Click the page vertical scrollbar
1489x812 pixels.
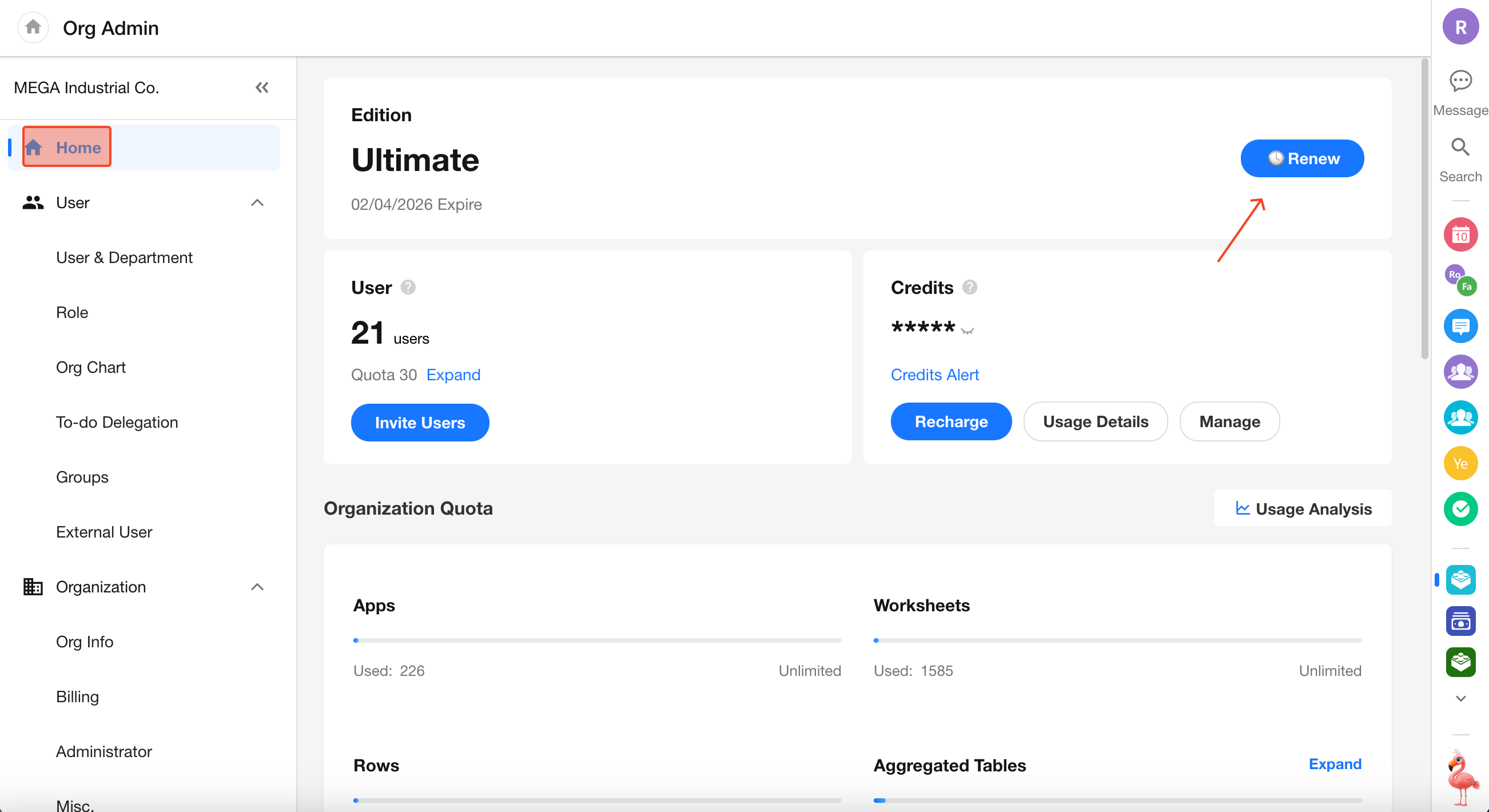pos(1424,208)
